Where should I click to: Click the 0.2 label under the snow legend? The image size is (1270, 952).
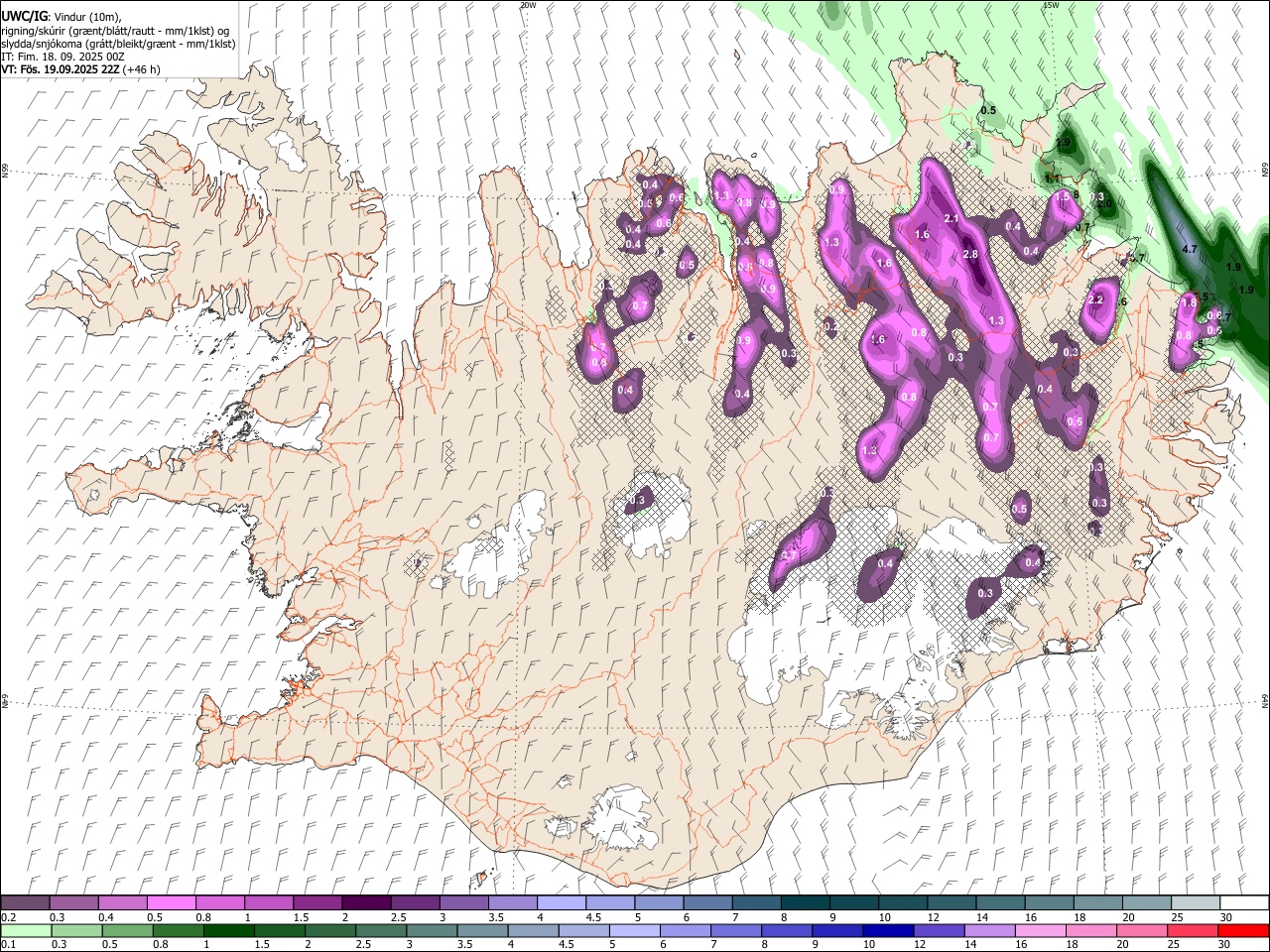pyautogui.click(x=7, y=917)
